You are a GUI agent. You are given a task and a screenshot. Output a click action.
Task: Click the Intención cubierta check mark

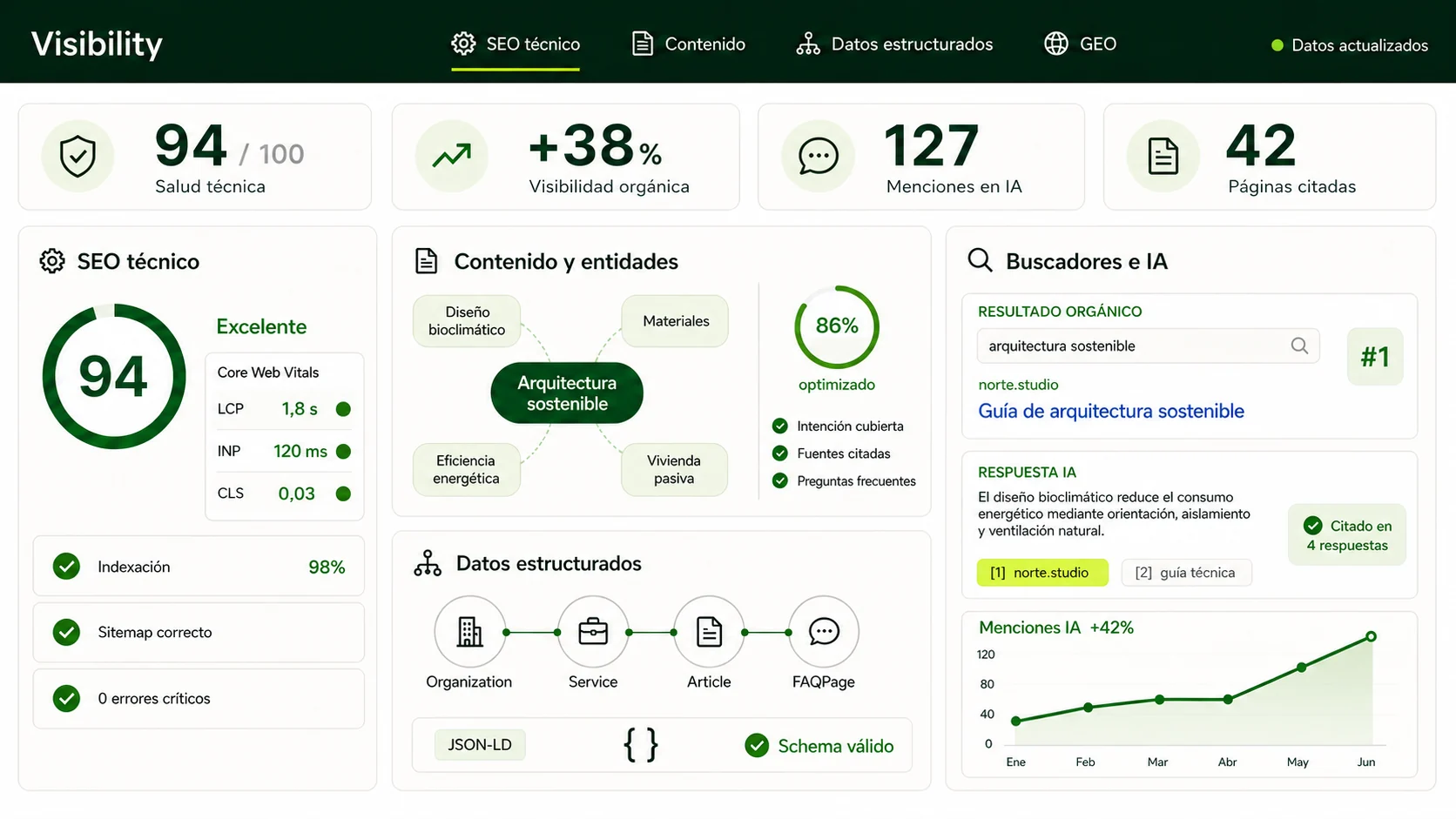click(x=780, y=426)
